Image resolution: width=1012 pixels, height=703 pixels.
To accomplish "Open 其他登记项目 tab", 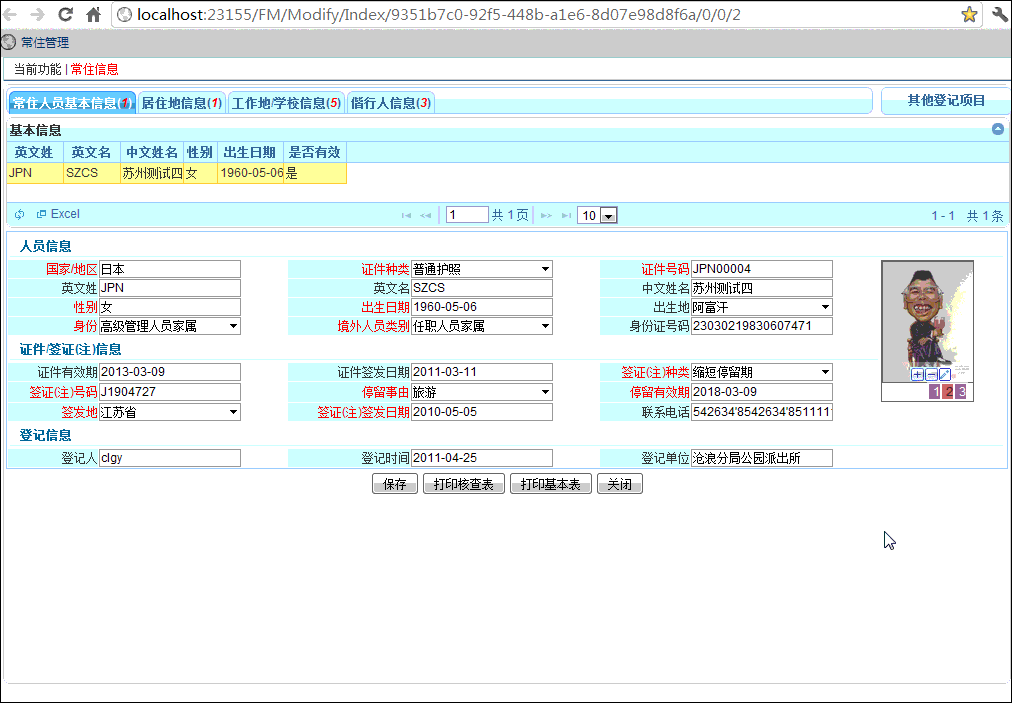I will click(946, 101).
